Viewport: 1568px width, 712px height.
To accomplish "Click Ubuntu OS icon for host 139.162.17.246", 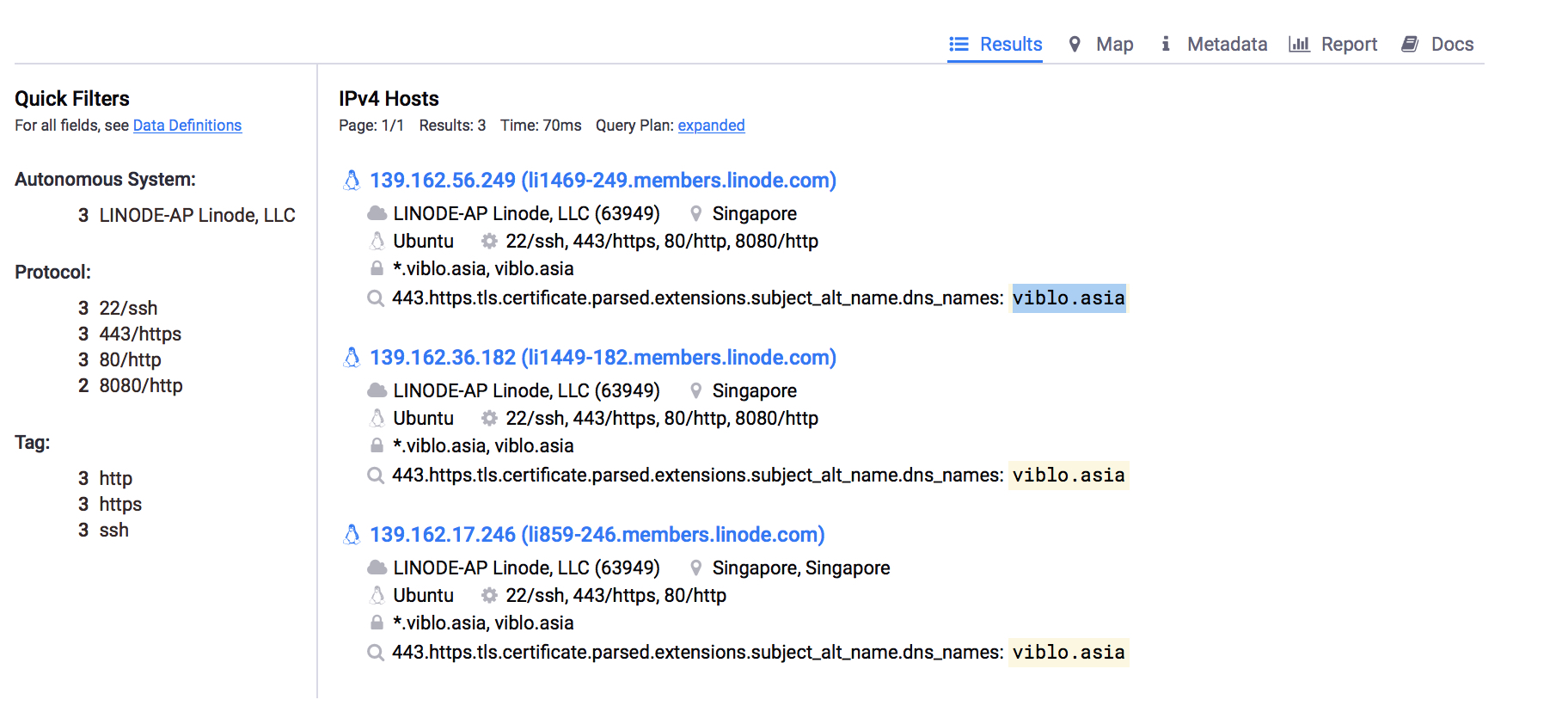I will pyautogui.click(x=377, y=595).
